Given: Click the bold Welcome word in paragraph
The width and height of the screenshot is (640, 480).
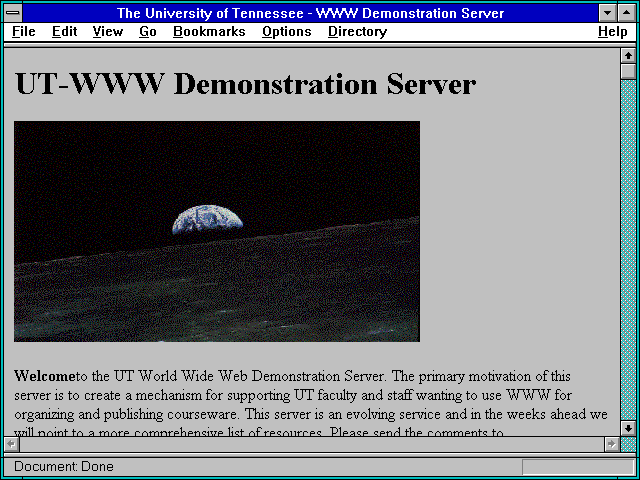Looking at the screenshot, I should pyautogui.click(x=45, y=376).
